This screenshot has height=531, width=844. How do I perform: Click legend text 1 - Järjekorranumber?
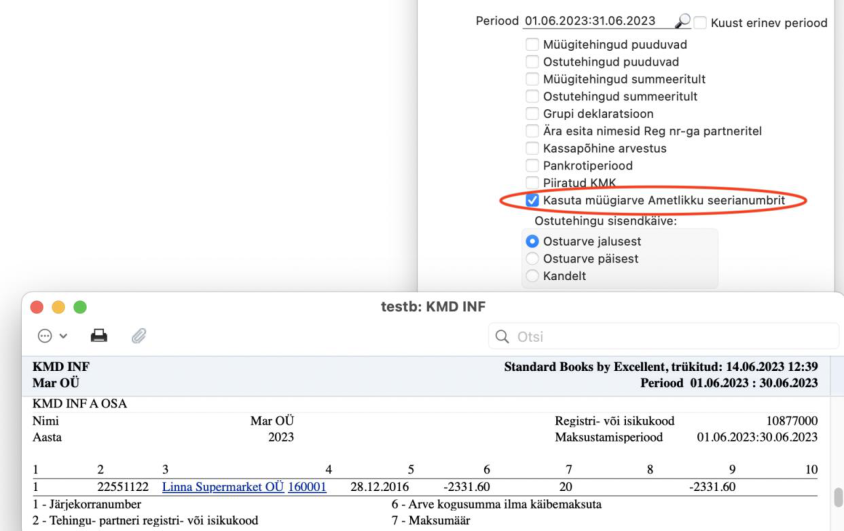[87, 504]
